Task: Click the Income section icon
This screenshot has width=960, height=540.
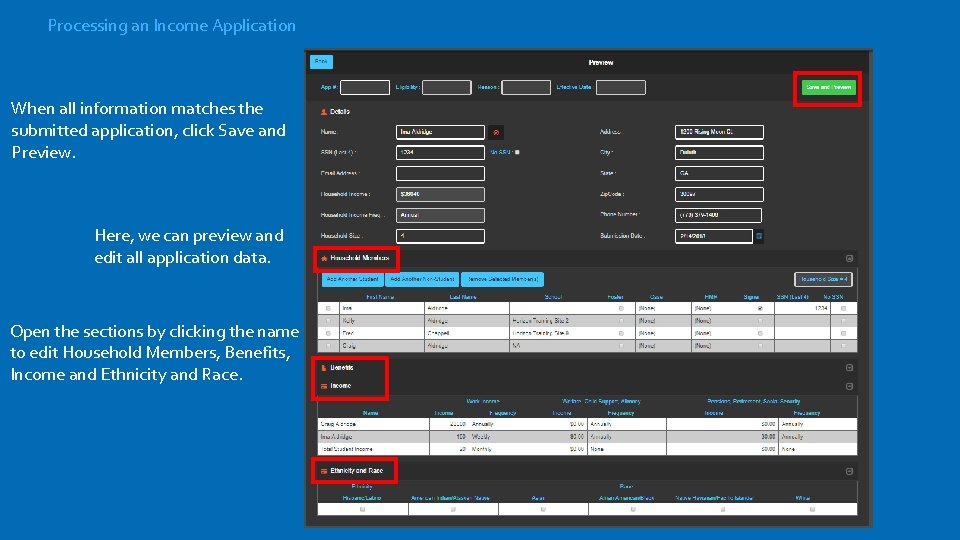Action: click(324, 386)
